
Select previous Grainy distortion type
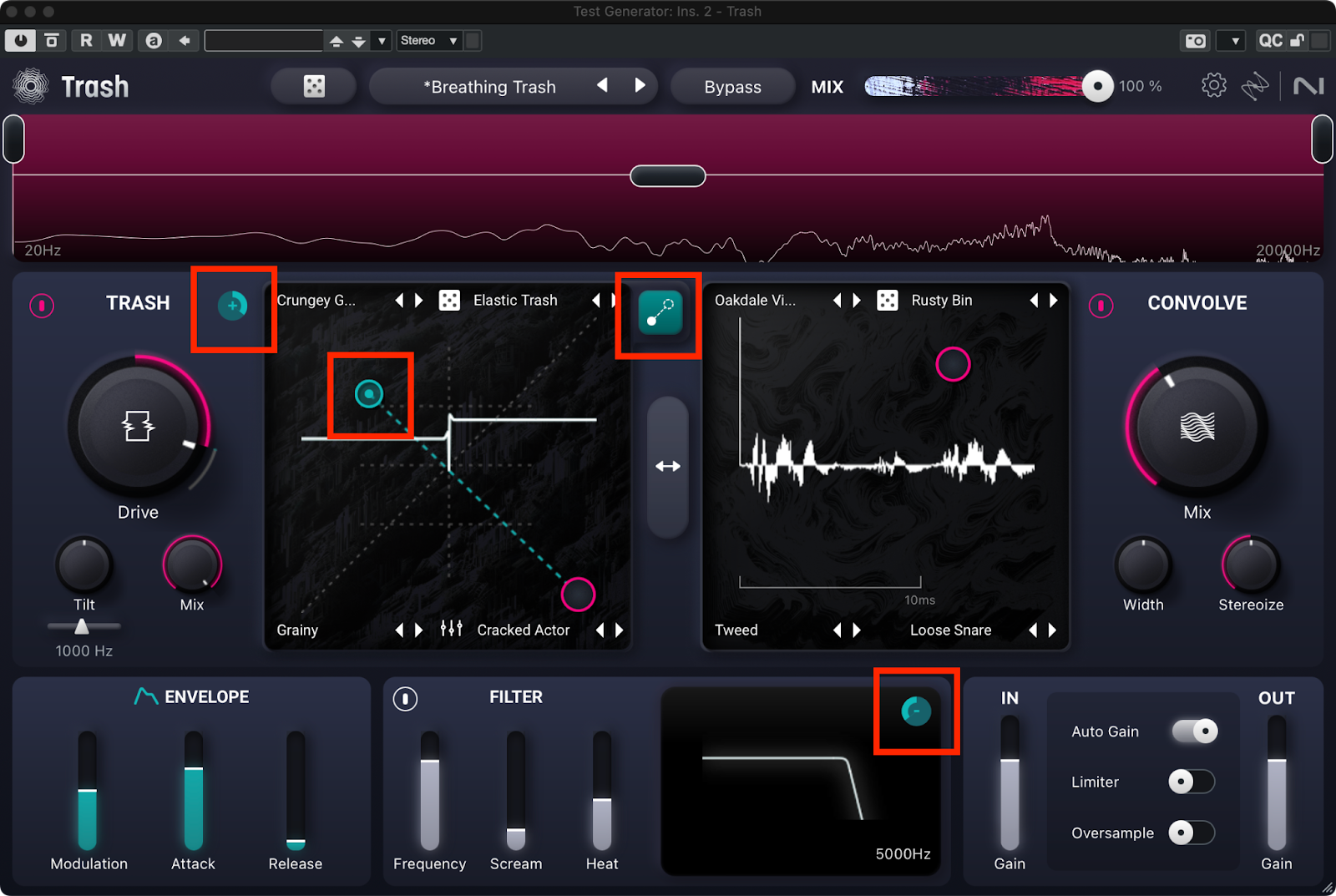click(x=399, y=630)
